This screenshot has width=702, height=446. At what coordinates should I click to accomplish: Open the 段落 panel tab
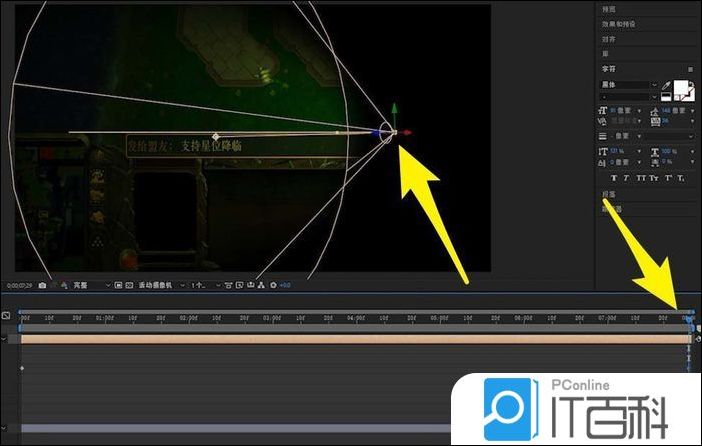[x=608, y=194]
